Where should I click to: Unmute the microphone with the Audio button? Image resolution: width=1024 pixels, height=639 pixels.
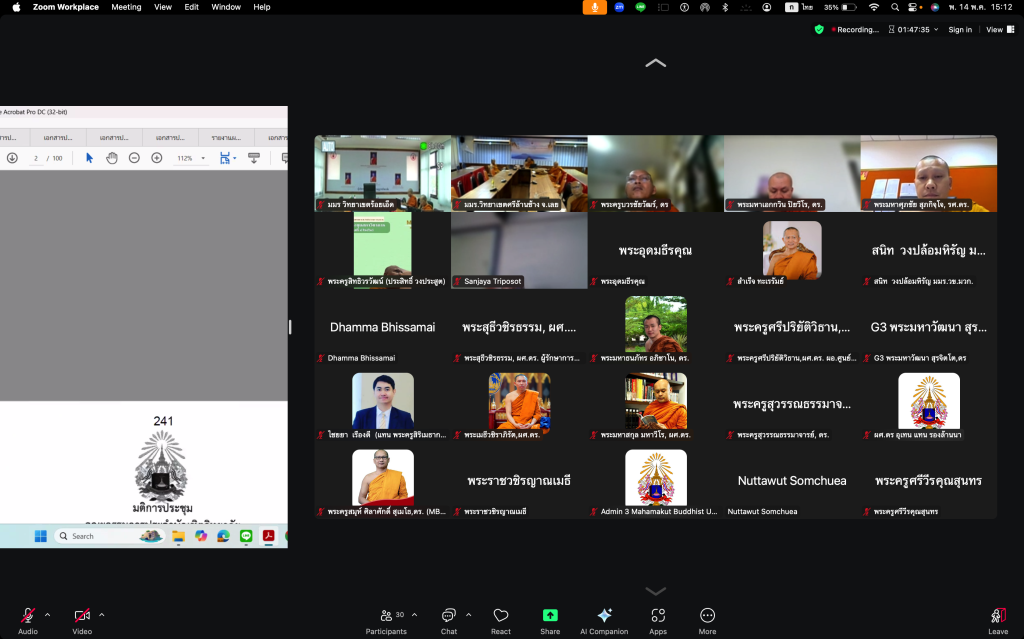coord(27,615)
